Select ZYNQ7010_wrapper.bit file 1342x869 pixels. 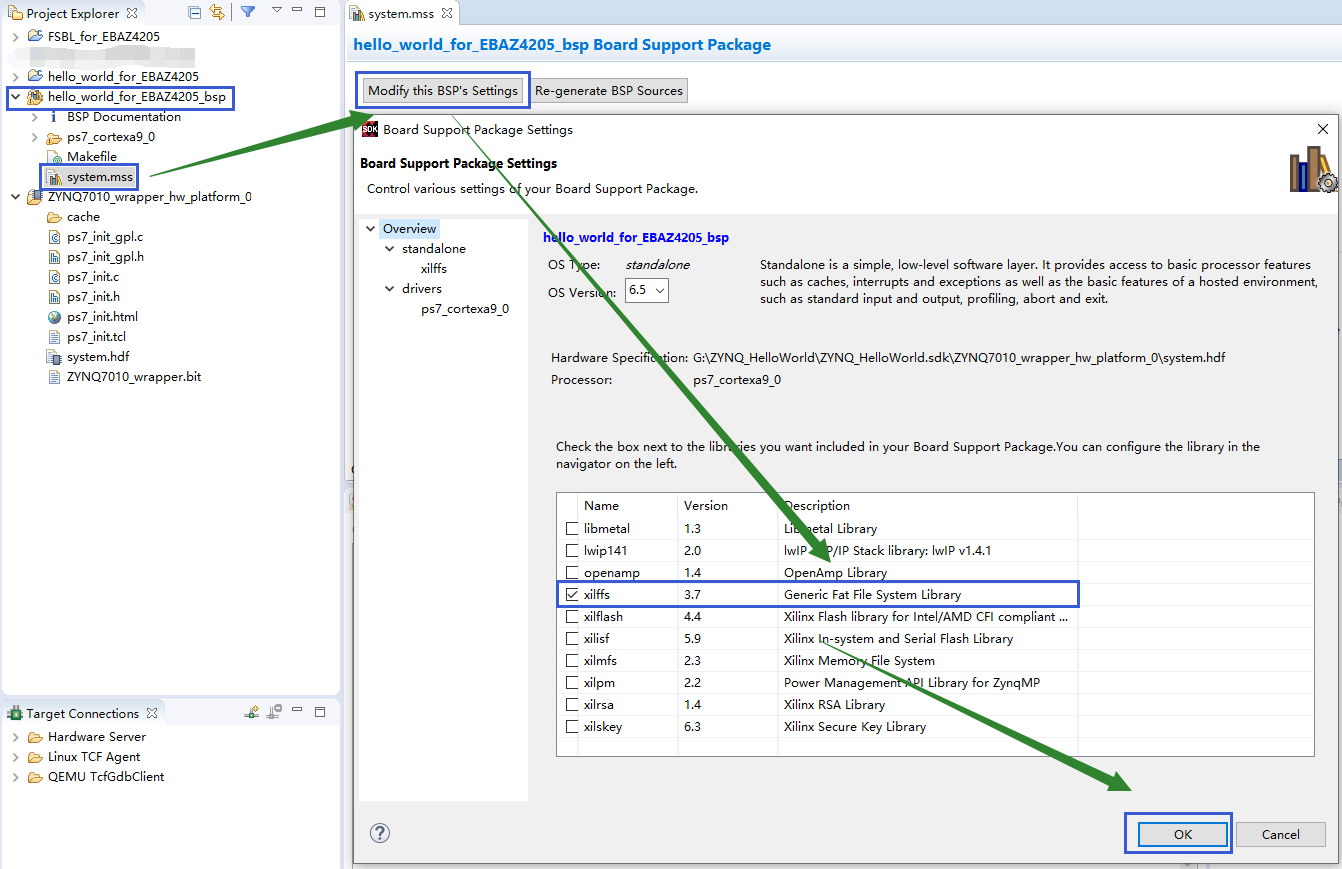(134, 377)
